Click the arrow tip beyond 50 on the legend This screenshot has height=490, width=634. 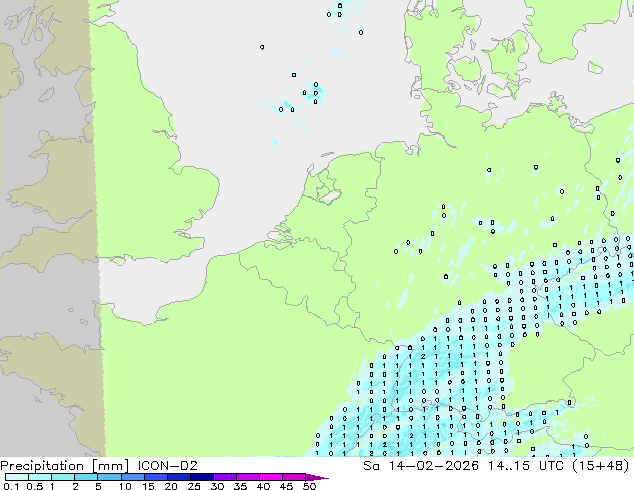point(317,478)
